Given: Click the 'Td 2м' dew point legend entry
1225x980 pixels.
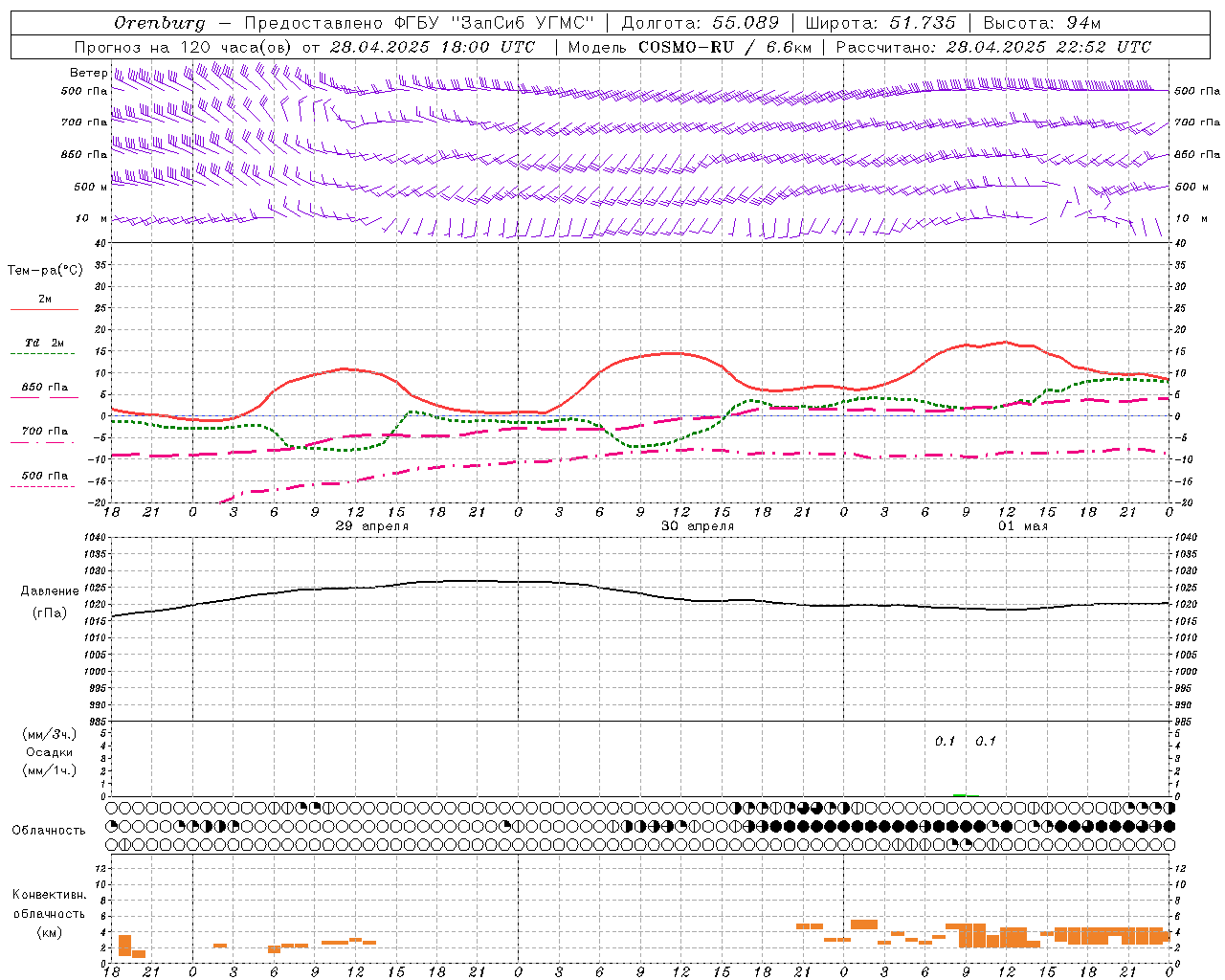Looking at the screenshot, I should click(x=45, y=343).
